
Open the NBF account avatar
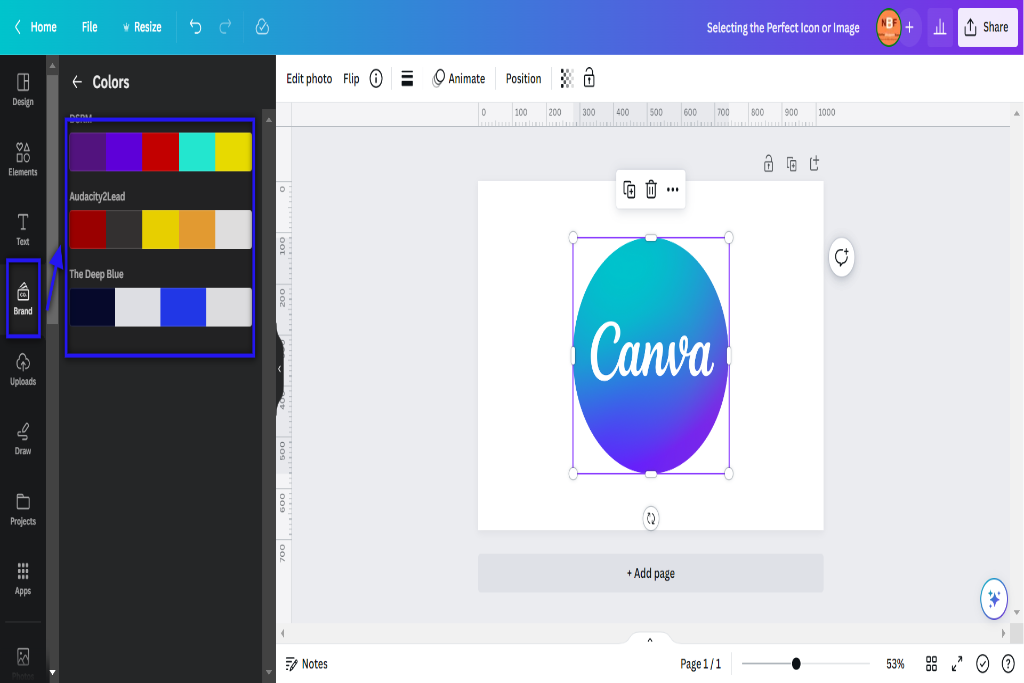(x=888, y=27)
